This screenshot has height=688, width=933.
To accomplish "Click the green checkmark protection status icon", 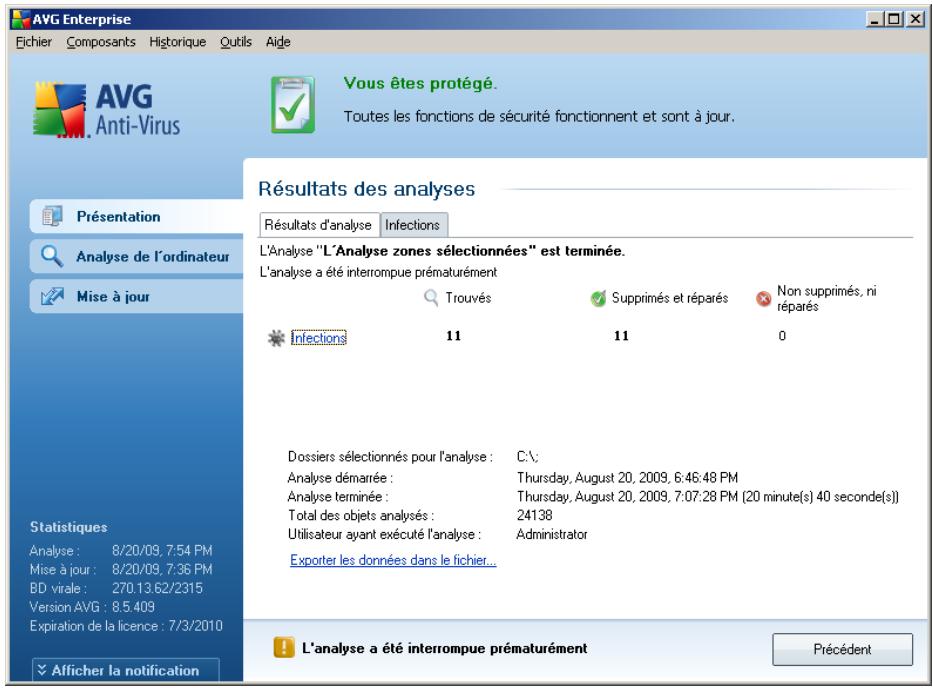I will [293, 105].
